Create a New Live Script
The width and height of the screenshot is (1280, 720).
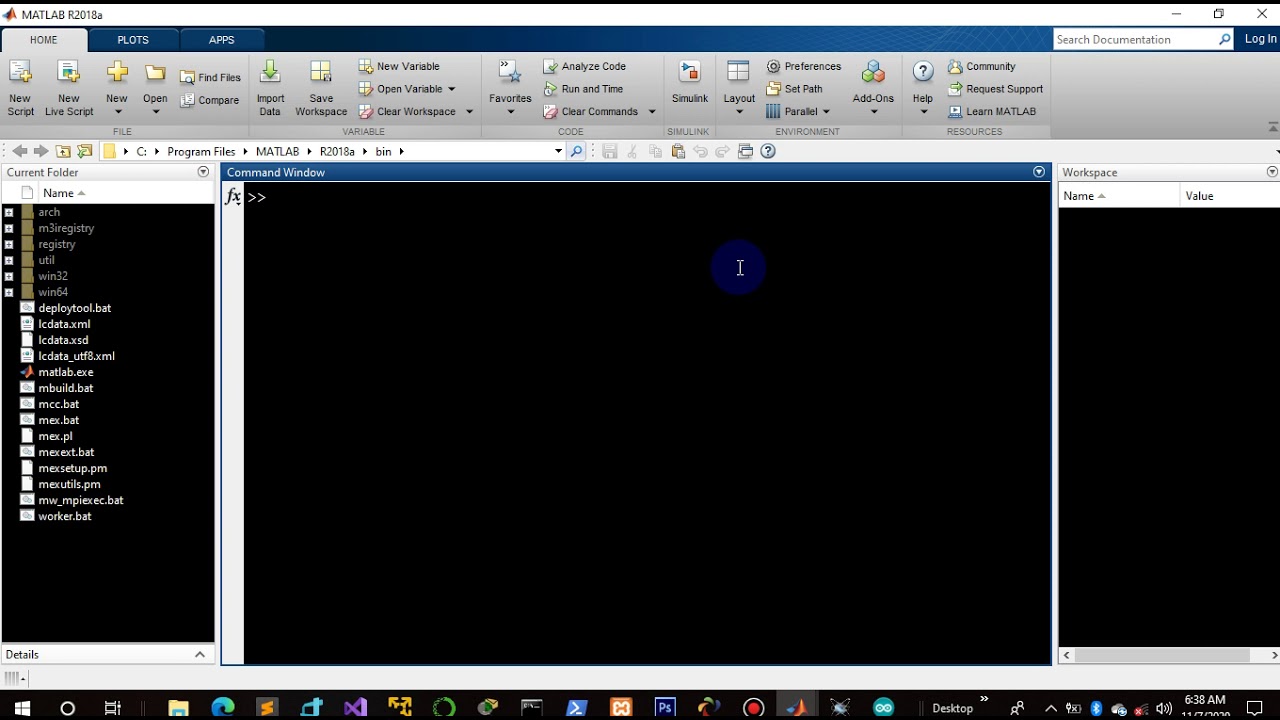pos(68,87)
